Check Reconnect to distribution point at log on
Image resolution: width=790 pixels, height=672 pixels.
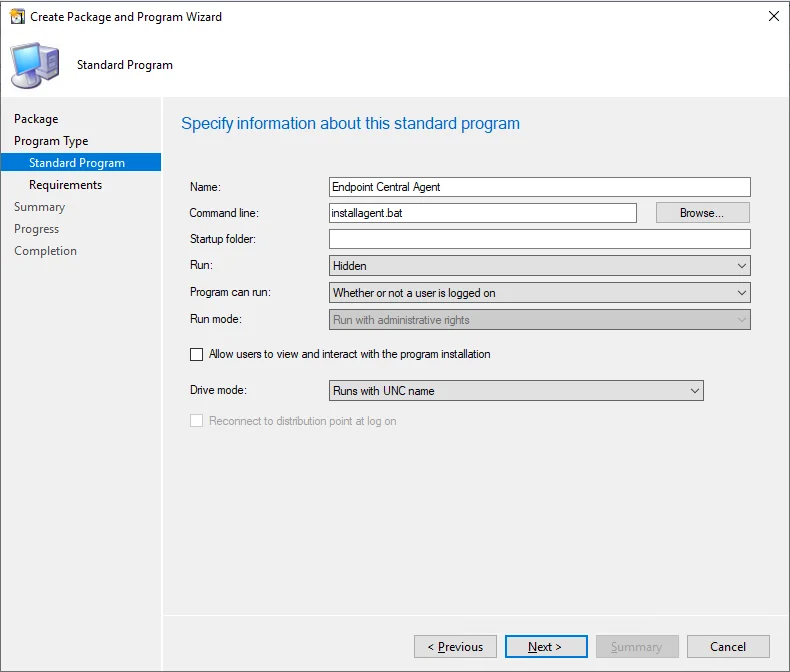(x=196, y=421)
